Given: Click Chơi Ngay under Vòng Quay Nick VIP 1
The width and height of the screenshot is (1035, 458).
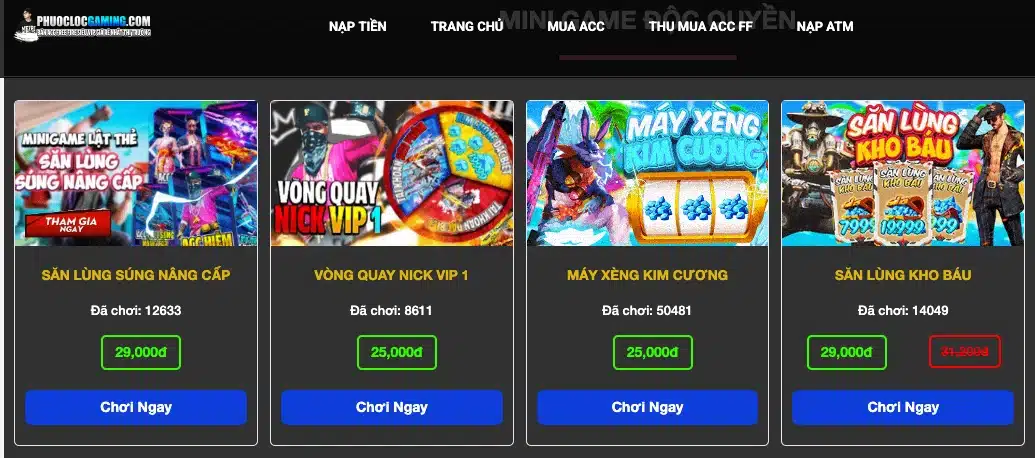Looking at the screenshot, I should (392, 407).
